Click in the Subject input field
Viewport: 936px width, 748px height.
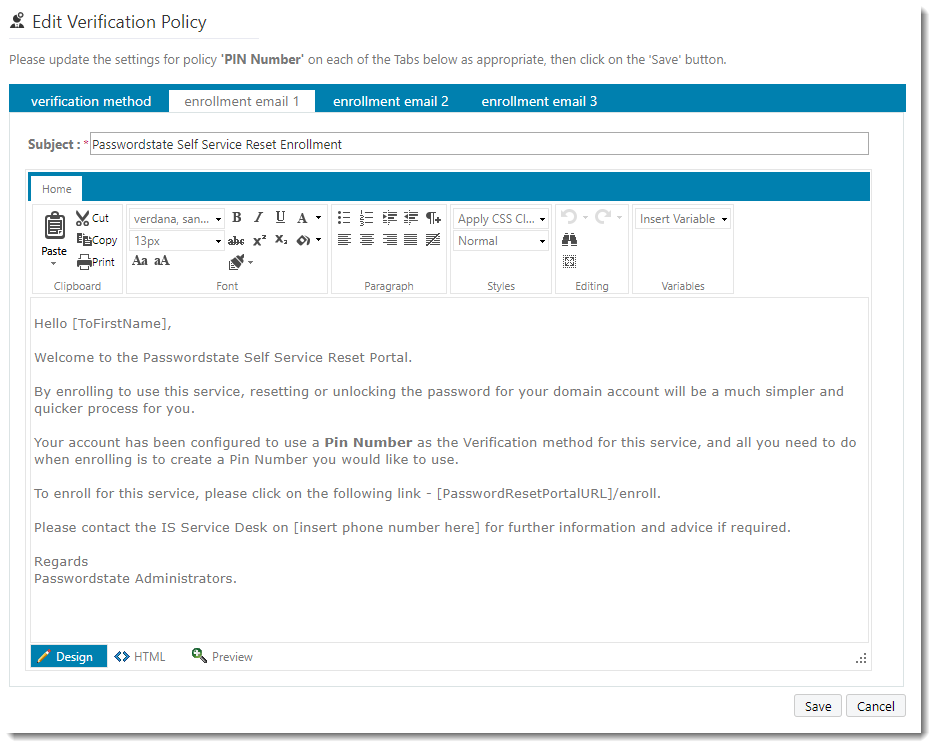point(479,144)
